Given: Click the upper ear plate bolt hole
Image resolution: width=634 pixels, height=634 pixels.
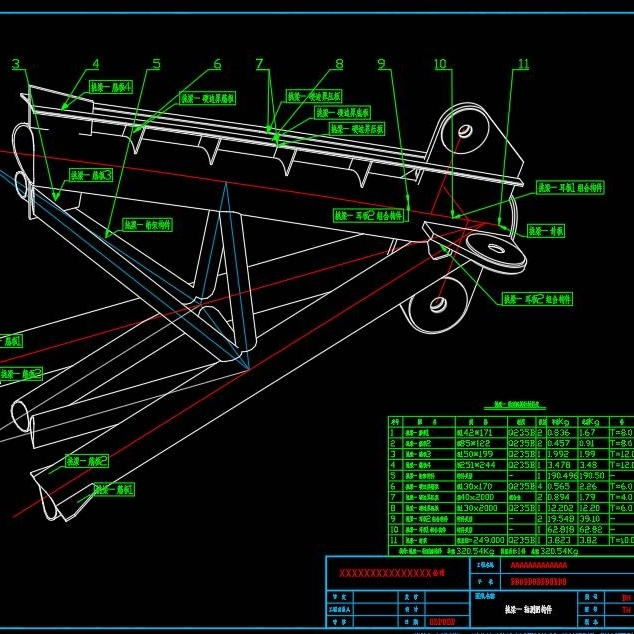Looking at the screenshot, I should pyautogui.click(x=465, y=131).
